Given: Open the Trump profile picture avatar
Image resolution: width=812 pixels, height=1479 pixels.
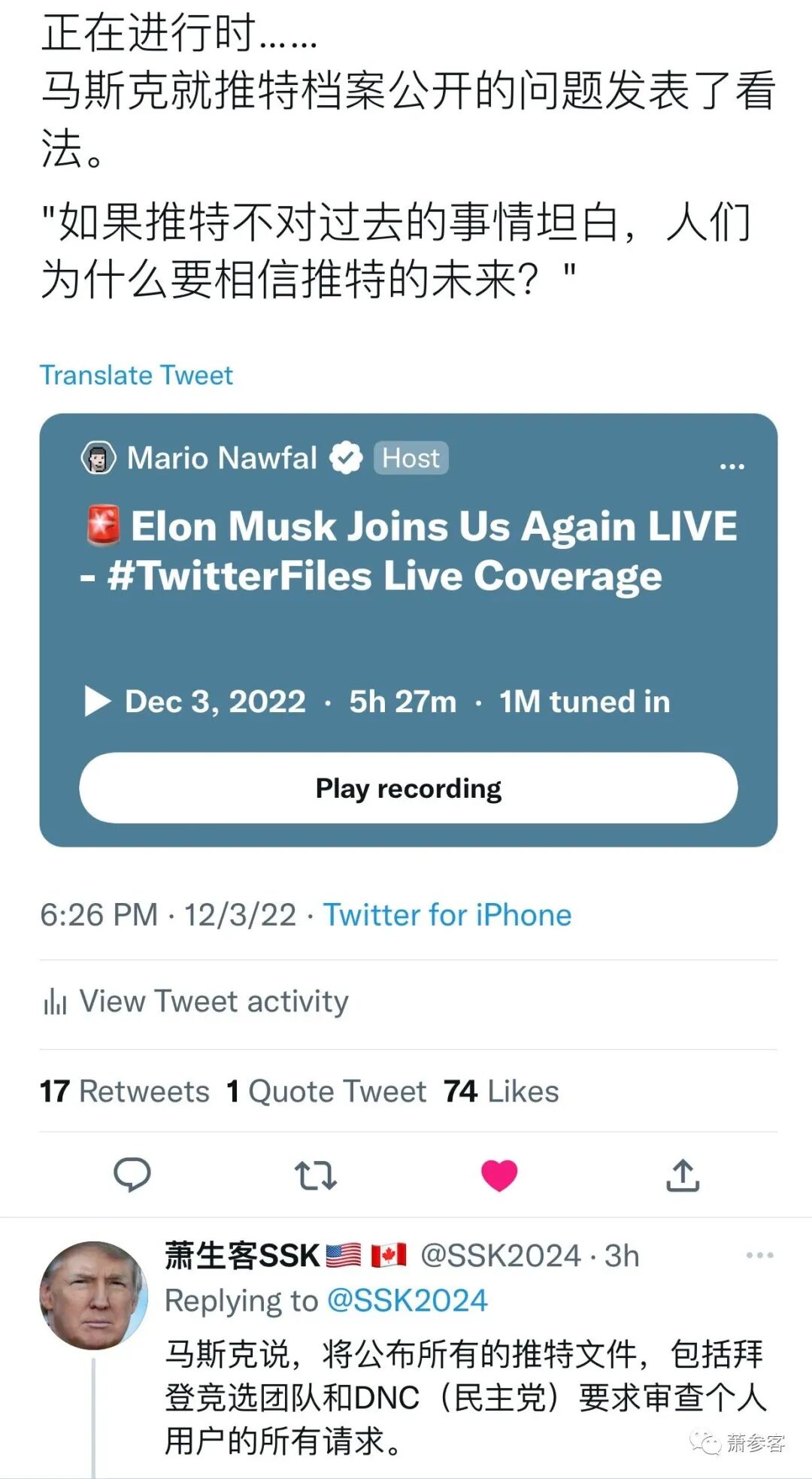Looking at the screenshot, I should pos(94,1294).
